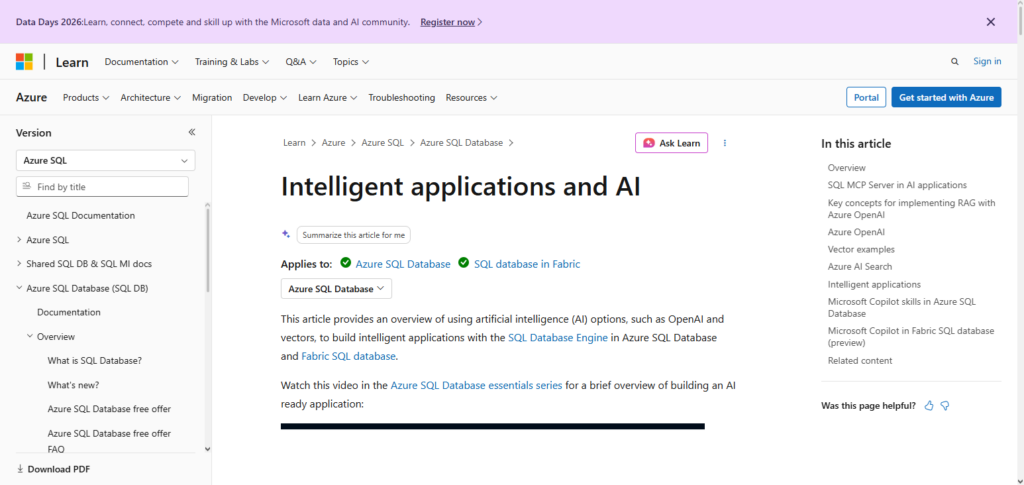Click the Azure SQL Database breadcrumb
Screen dimensions: 1024x485
[x=461, y=142]
